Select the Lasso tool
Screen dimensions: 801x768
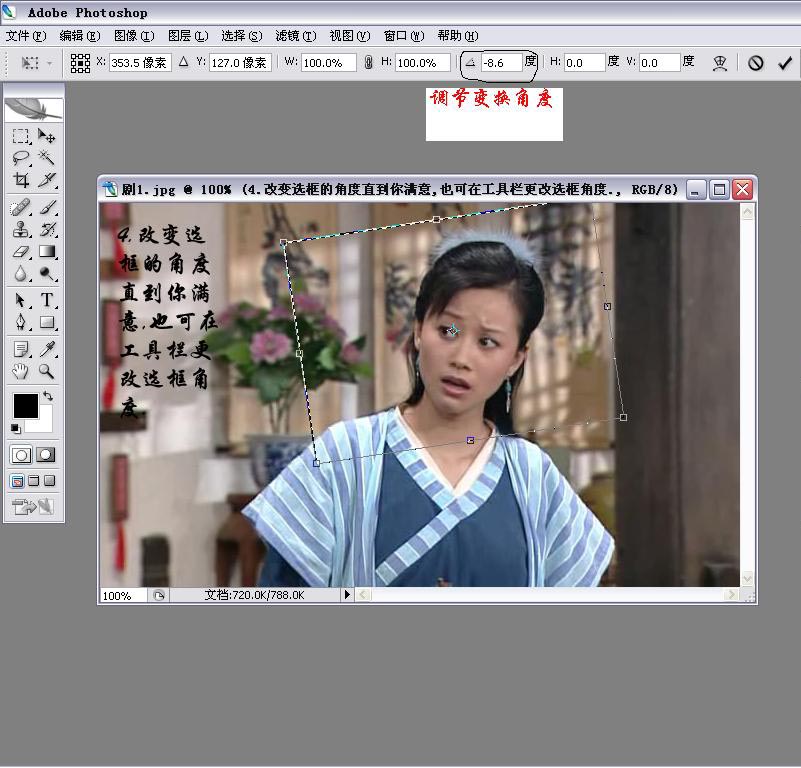coord(21,158)
